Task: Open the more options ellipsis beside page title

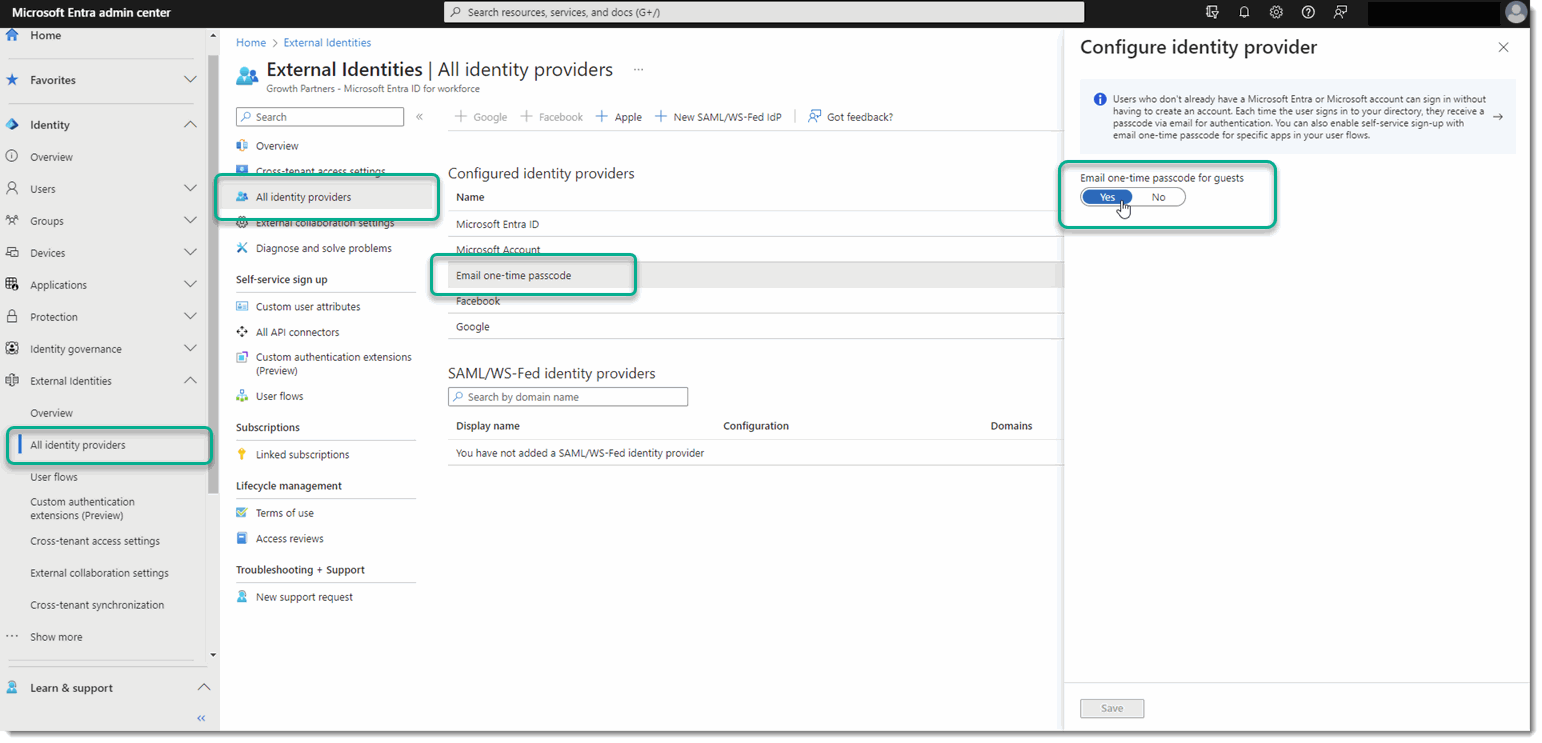Action: pyautogui.click(x=638, y=70)
